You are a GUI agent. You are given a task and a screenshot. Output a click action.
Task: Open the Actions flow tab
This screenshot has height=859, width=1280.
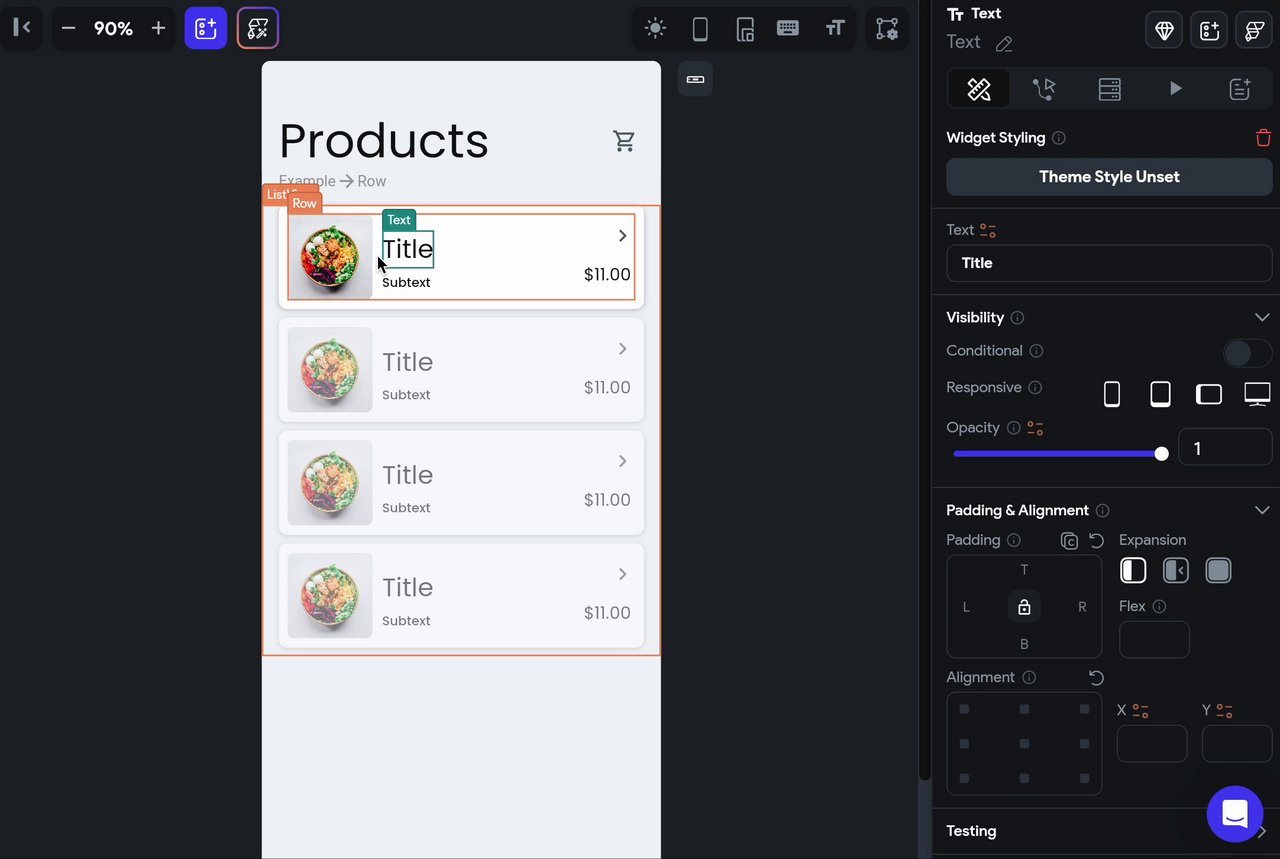pyautogui.click(x=1044, y=89)
